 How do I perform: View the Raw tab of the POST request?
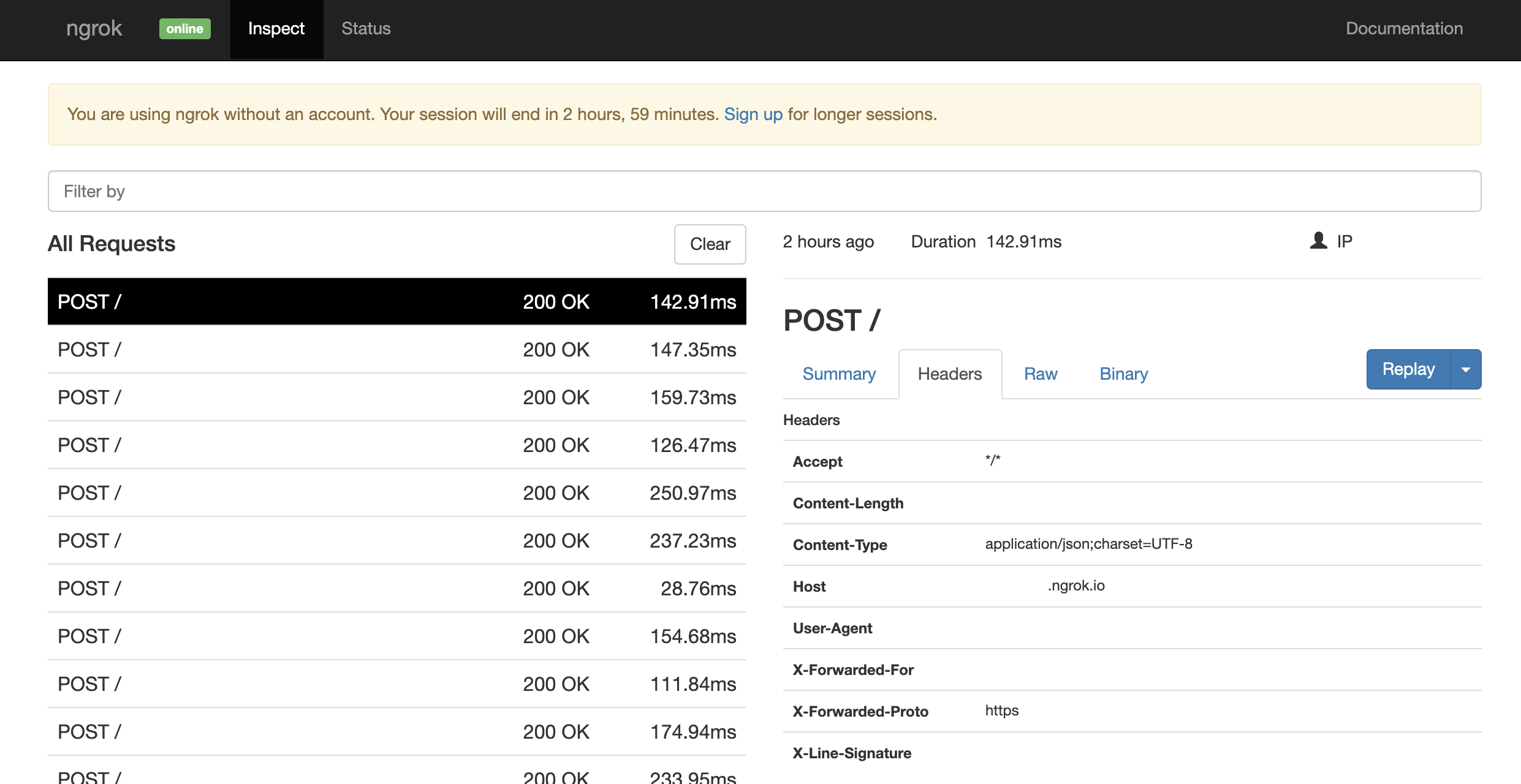point(1041,374)
